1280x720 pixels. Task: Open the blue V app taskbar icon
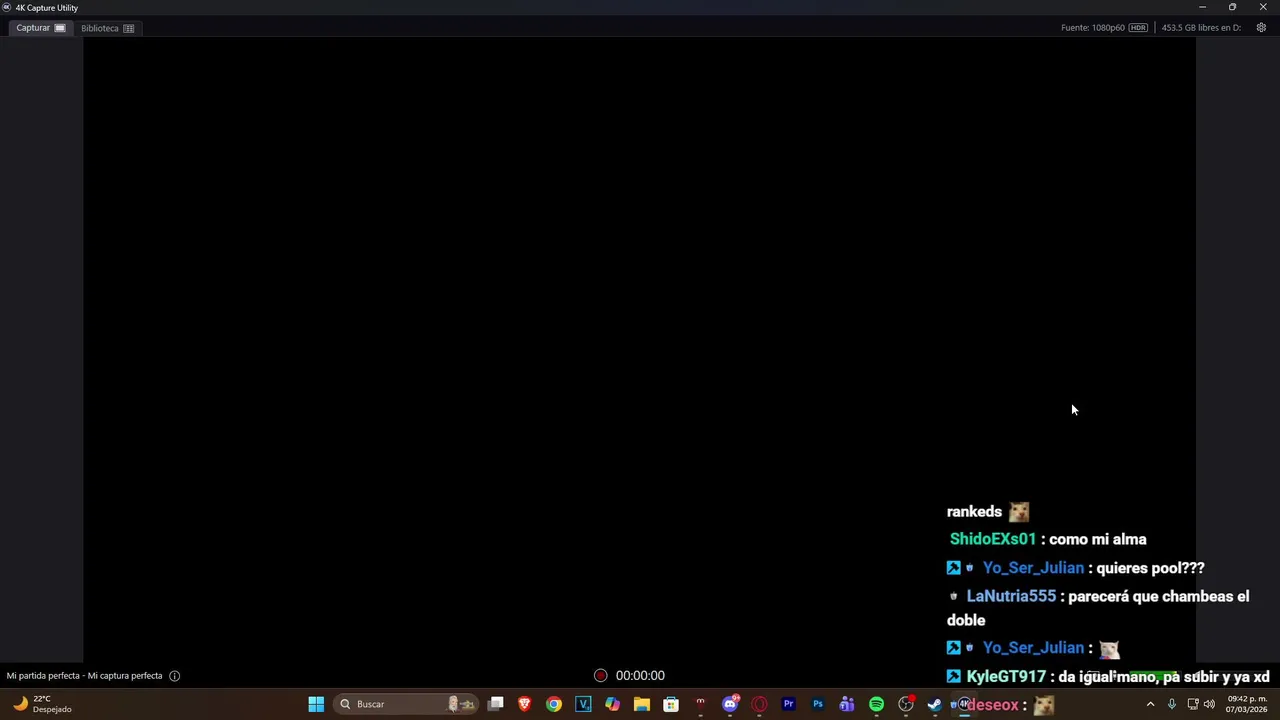point(583,704)
